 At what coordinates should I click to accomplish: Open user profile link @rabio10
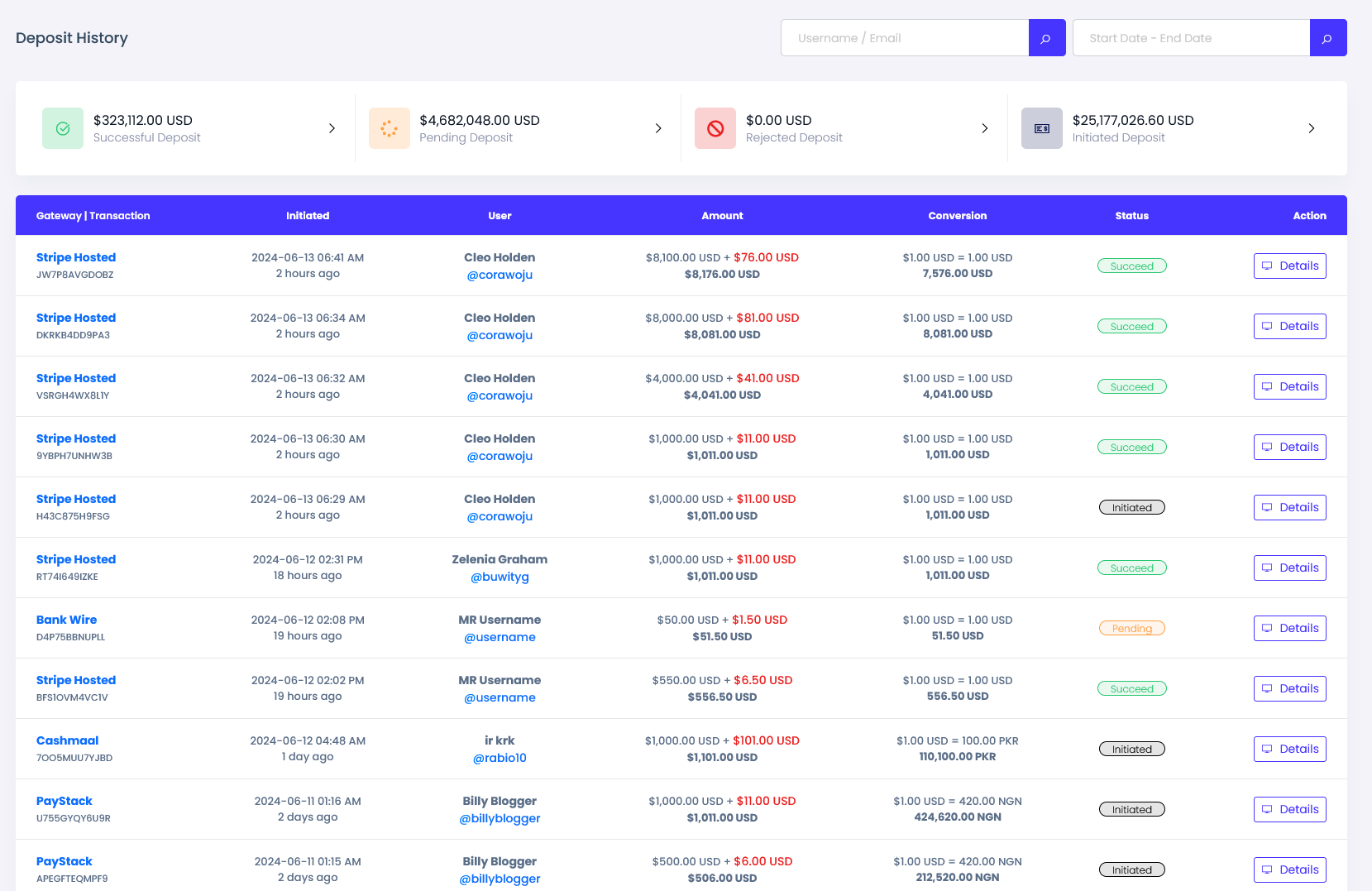point(500,758)
